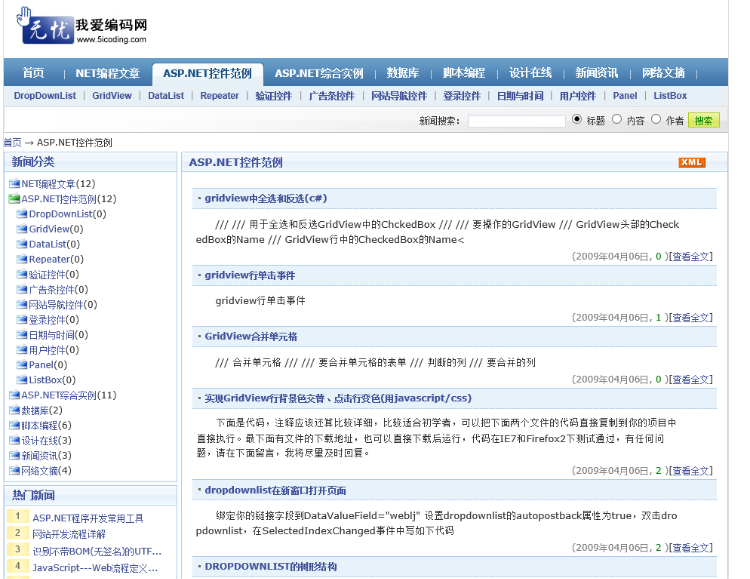
Task: Click folder icon beside 广告条控件(0)
Action: 22,289
